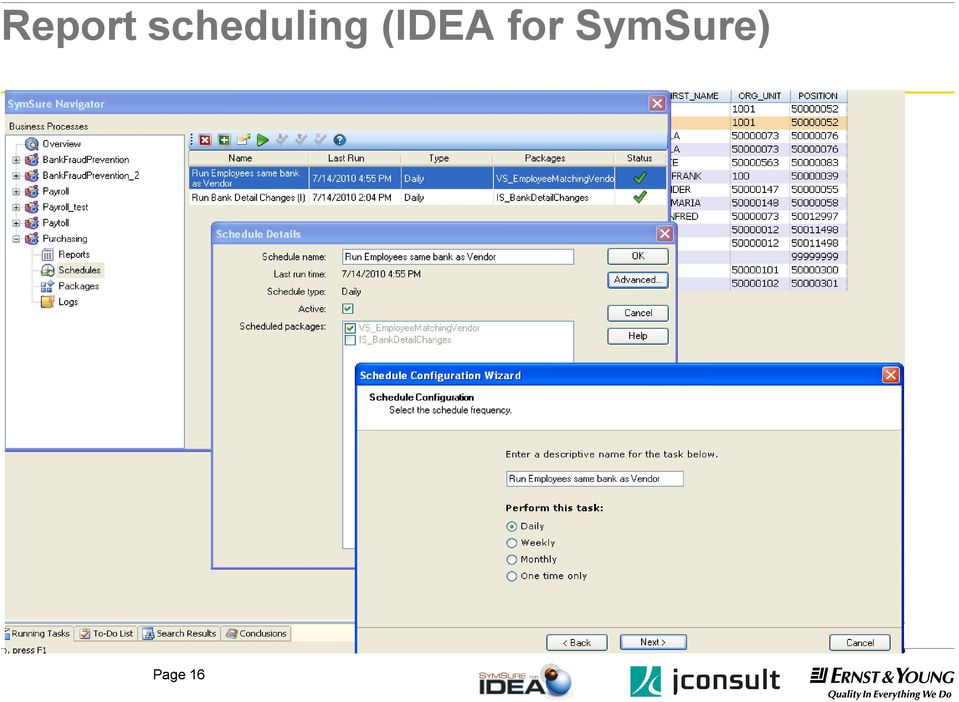Click the BankFraudPrevention process icon

pyautogui.click(x=32, y=160)
